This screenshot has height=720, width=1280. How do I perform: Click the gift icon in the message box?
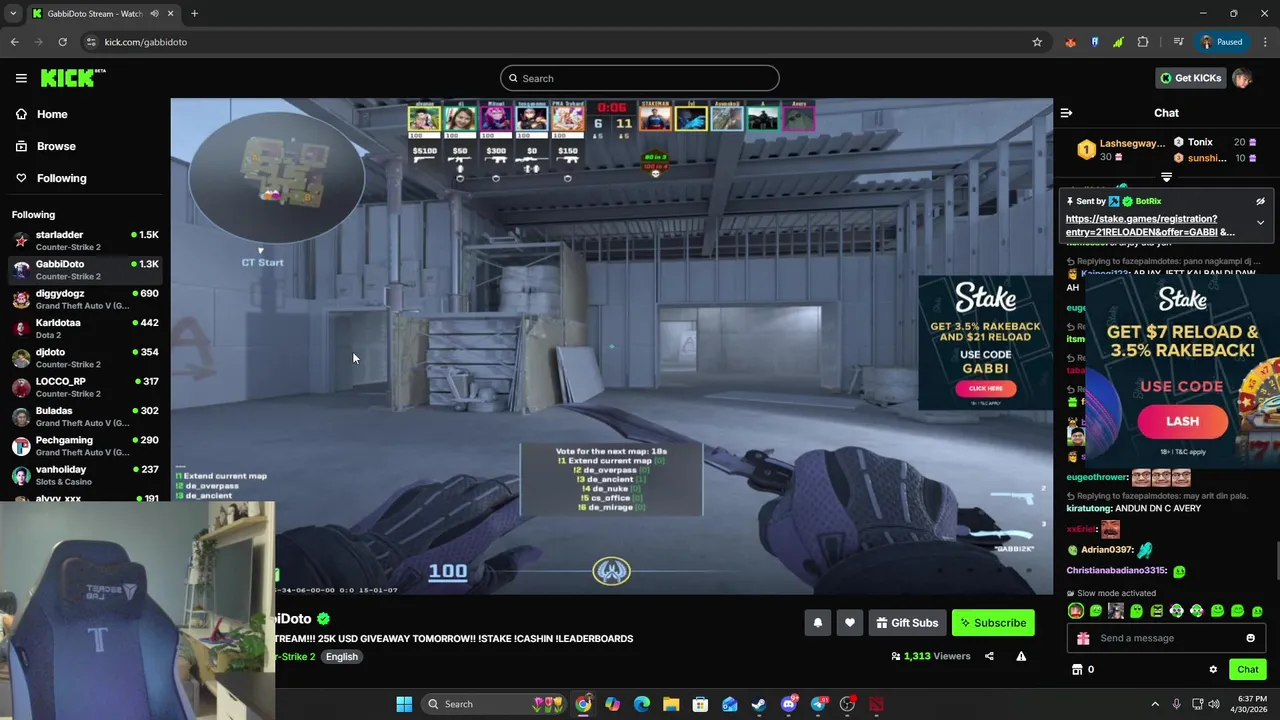(x=1083, y=638)
